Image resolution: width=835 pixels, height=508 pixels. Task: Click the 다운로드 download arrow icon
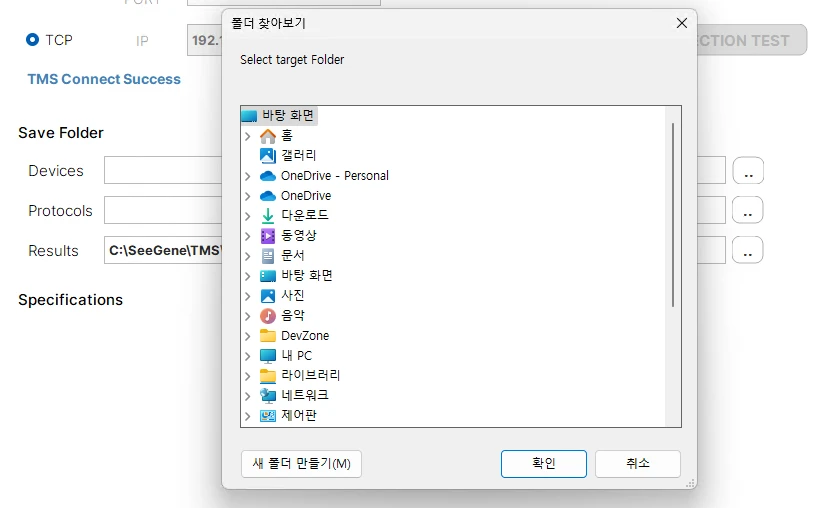coord(268,216)
